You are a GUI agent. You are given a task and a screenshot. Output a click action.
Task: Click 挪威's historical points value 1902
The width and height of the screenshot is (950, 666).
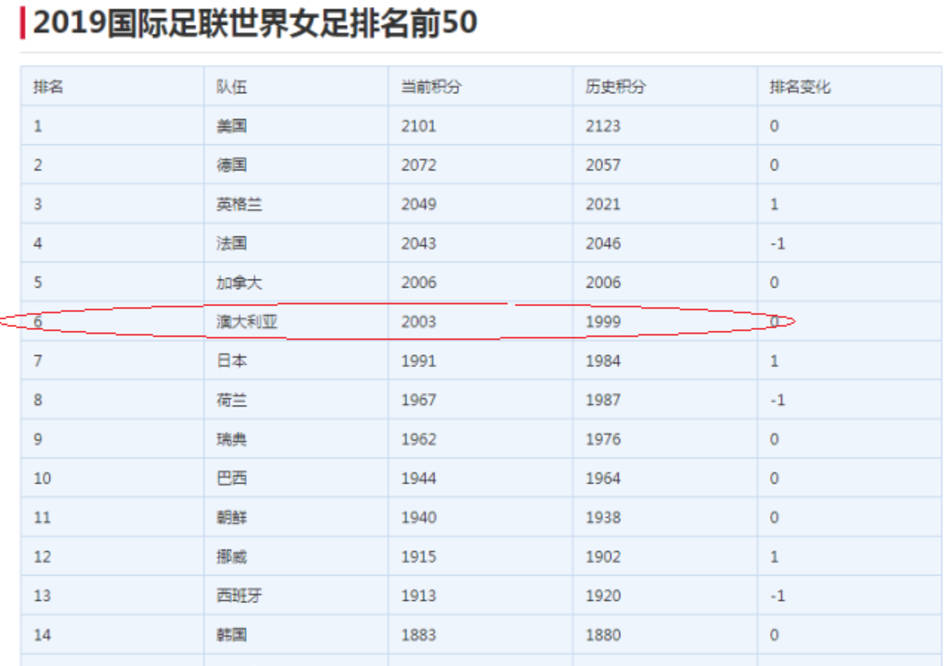[x=603, y=557]
